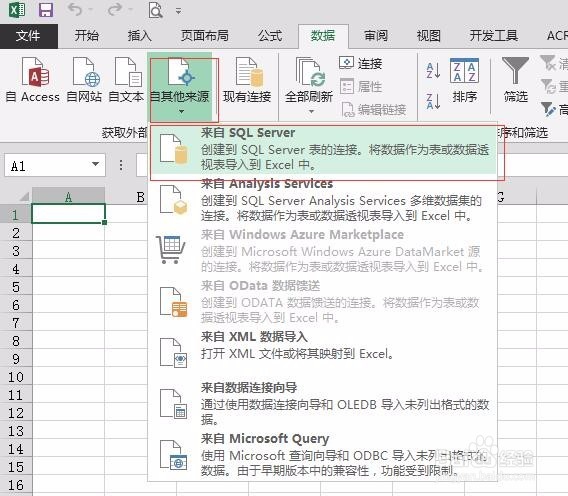The width and height of the screenshot is (568, 496).
Task: Open the advanced filter icon
Action: pos(548,109)
